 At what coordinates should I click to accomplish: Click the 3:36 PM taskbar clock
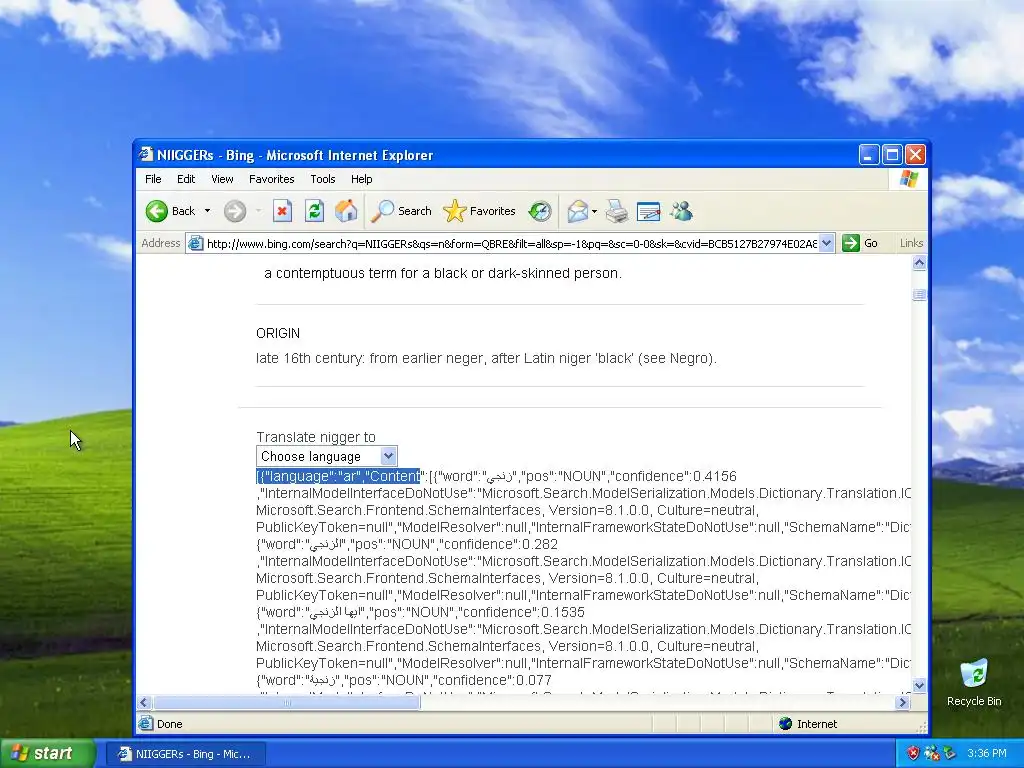(x=986, y=754)
